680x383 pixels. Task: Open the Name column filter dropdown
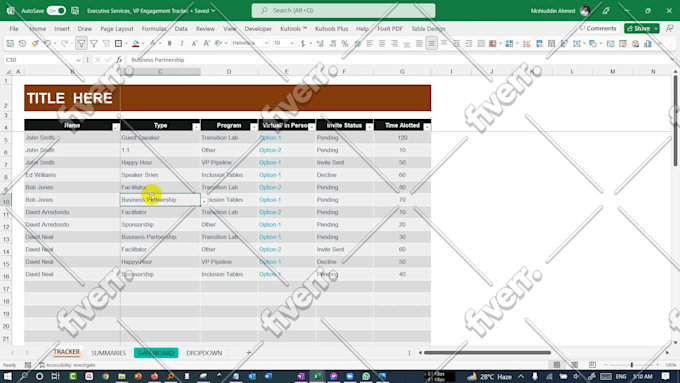point(116,127)
